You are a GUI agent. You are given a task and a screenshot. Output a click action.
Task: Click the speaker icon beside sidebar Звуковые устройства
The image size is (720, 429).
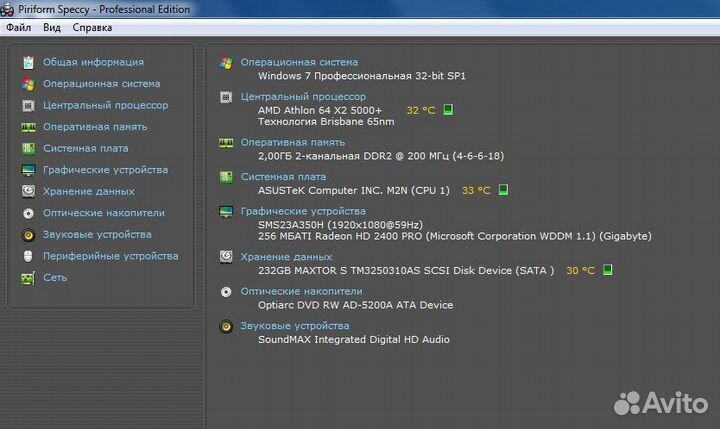(28, 235)
